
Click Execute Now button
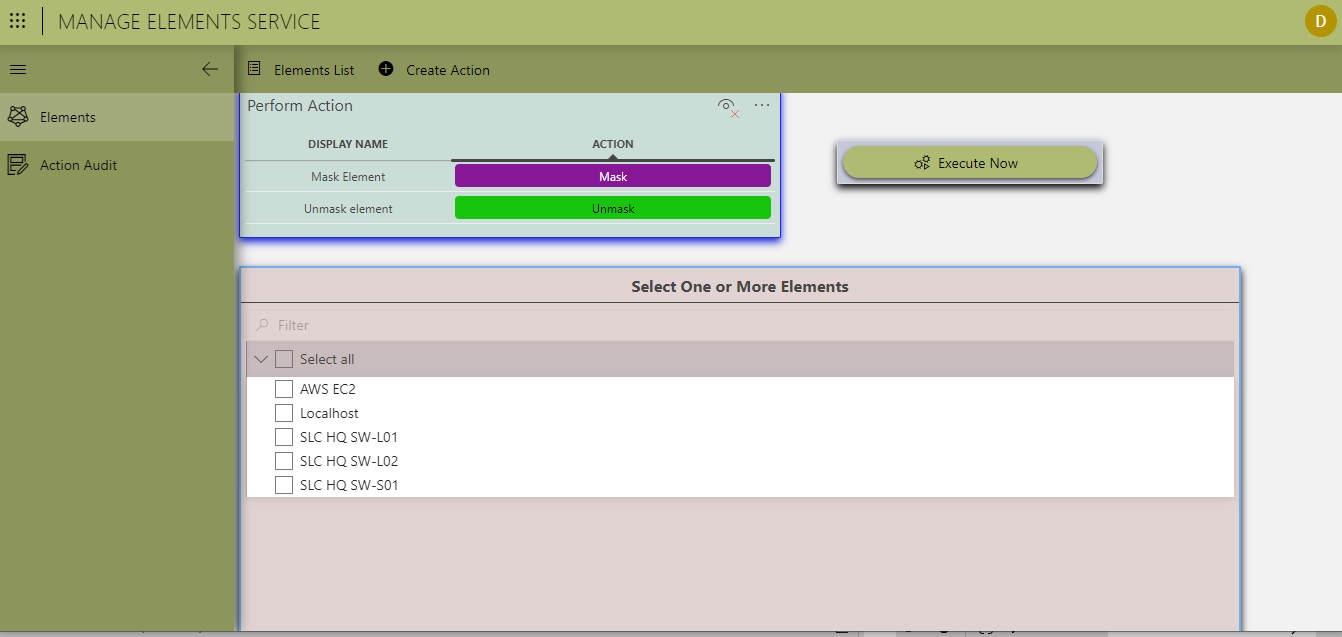coord(970,163)
